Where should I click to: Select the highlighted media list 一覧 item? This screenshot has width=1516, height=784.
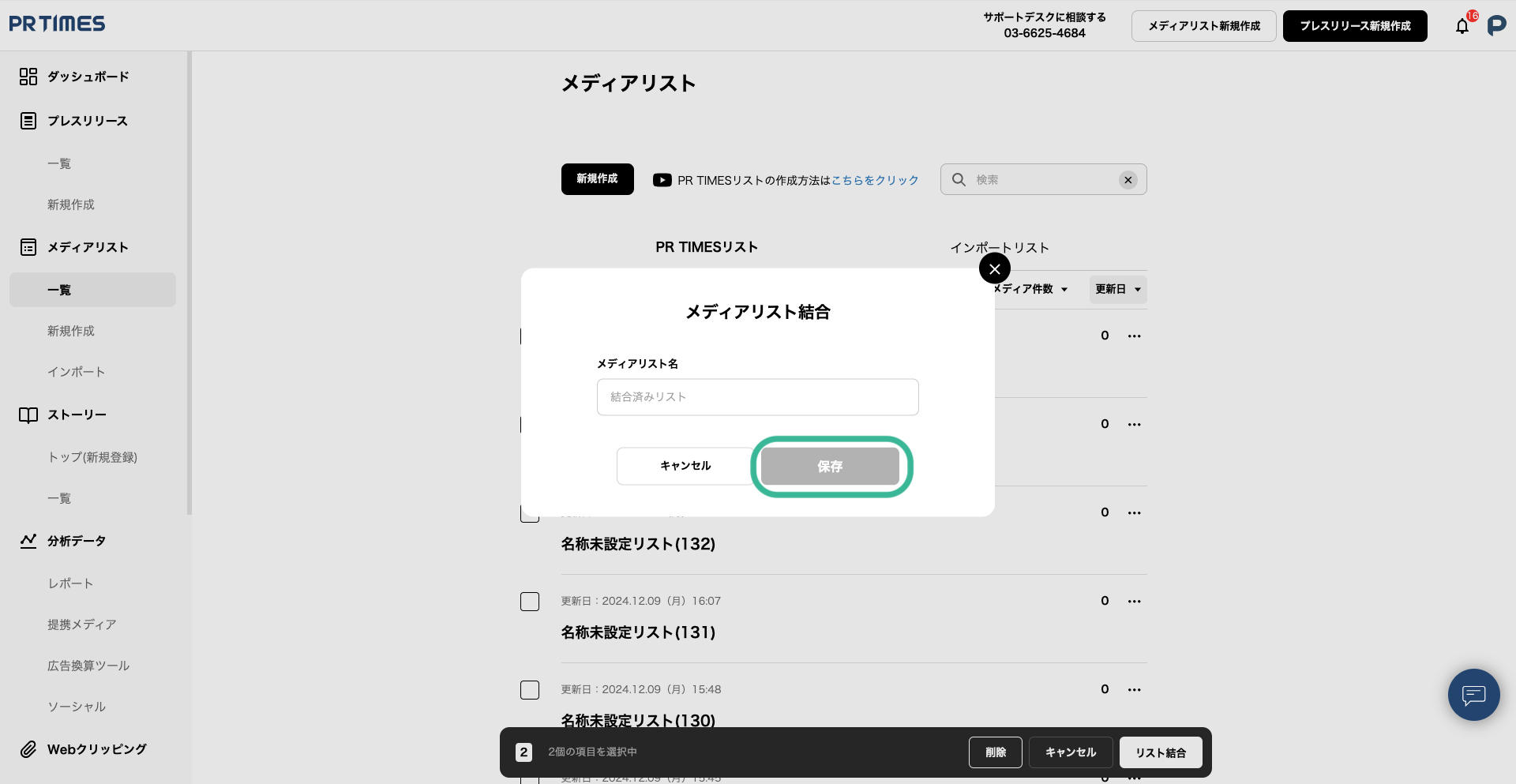tap(92, 290)
